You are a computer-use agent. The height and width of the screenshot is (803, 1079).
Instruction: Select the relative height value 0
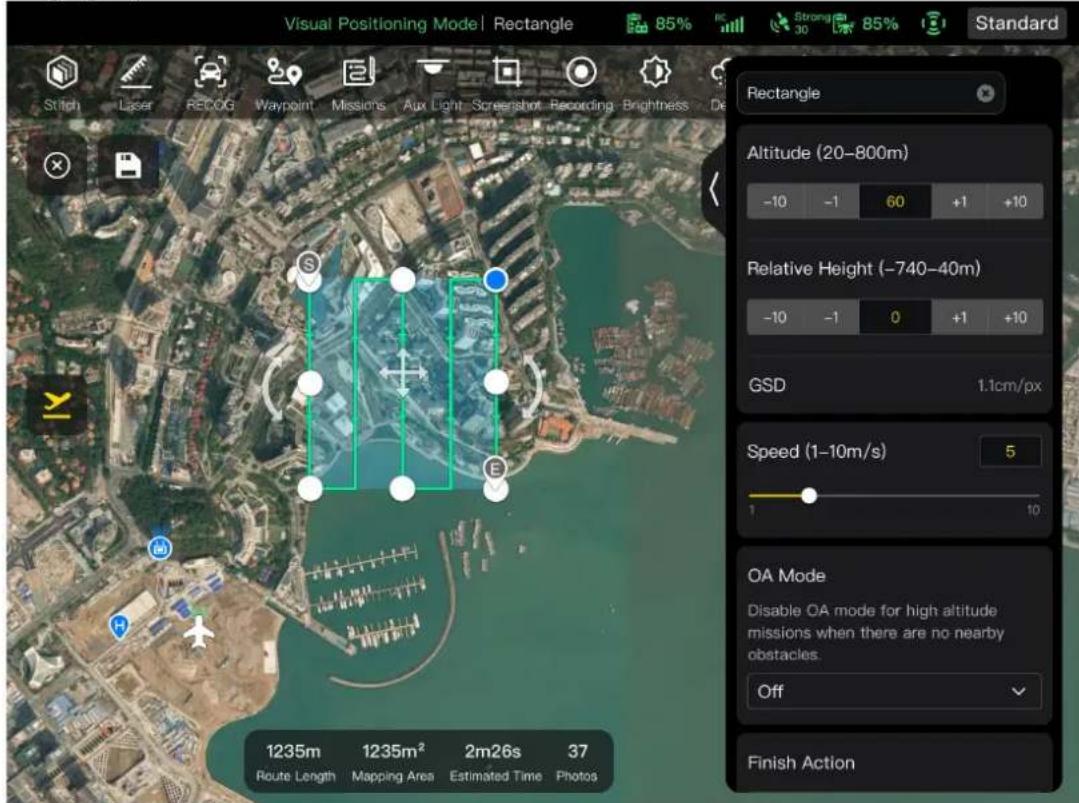[x=895, y=317]
